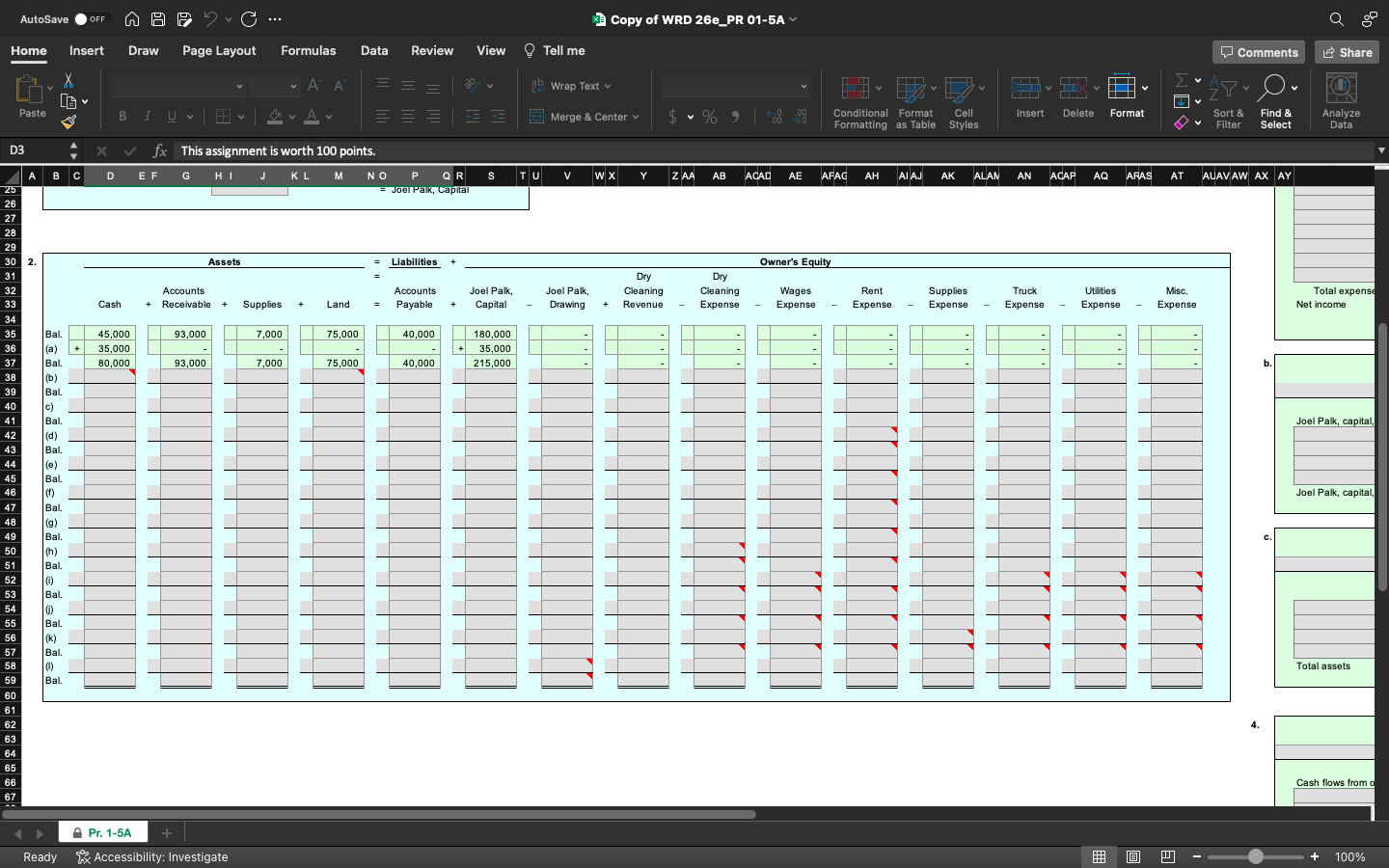The image size is (1389, 868).
Task: Open the font name dropdown
Action: click(x=239, y=87)
